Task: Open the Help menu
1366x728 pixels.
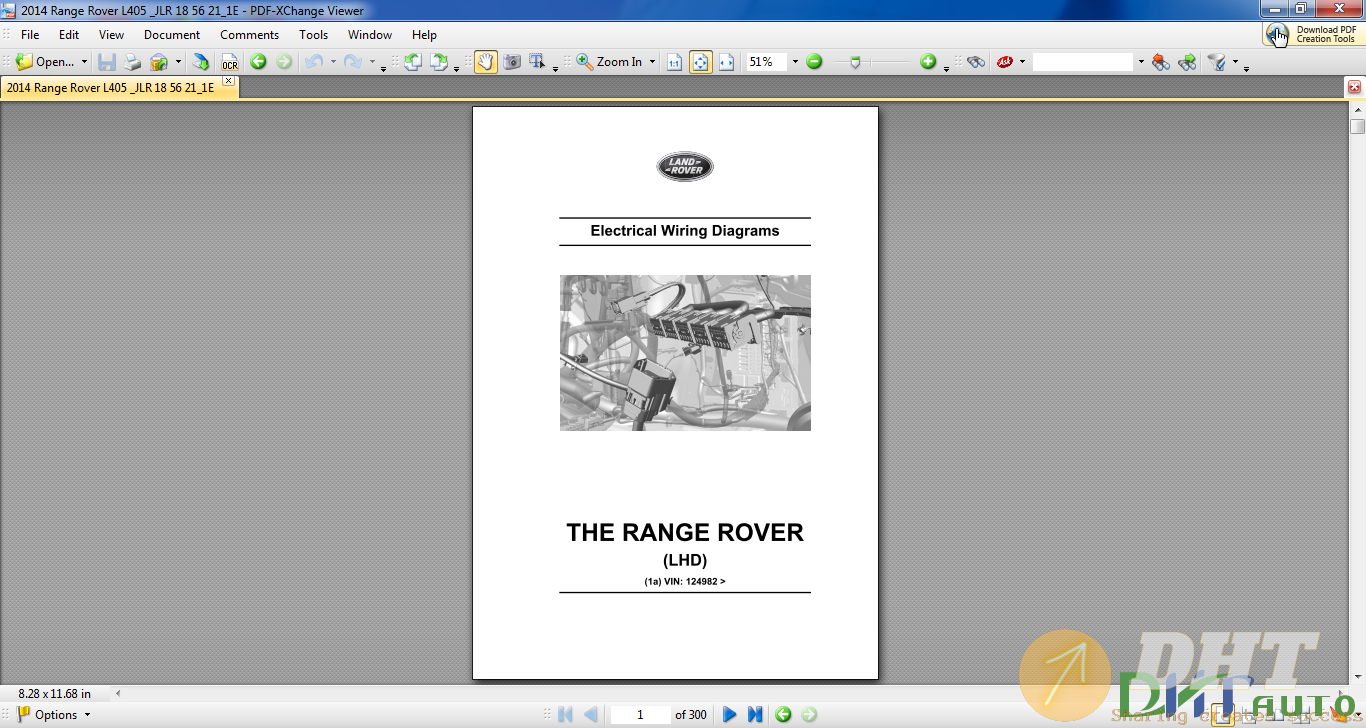Action: [x=425, y=34]
